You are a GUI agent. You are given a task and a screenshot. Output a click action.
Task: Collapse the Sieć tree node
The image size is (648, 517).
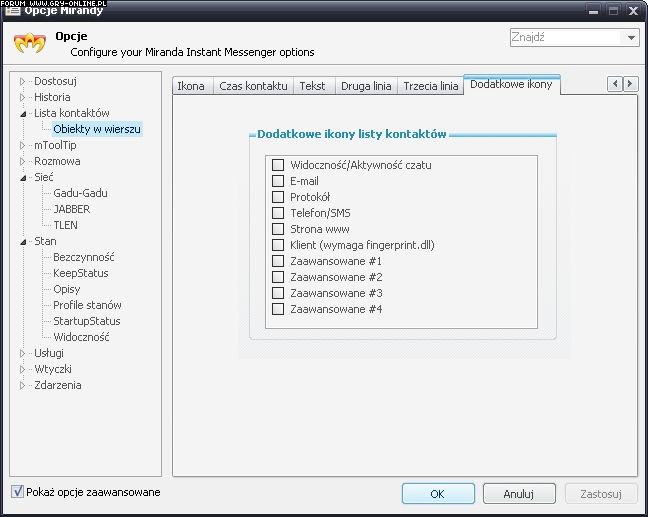click(x=23, y=178)
